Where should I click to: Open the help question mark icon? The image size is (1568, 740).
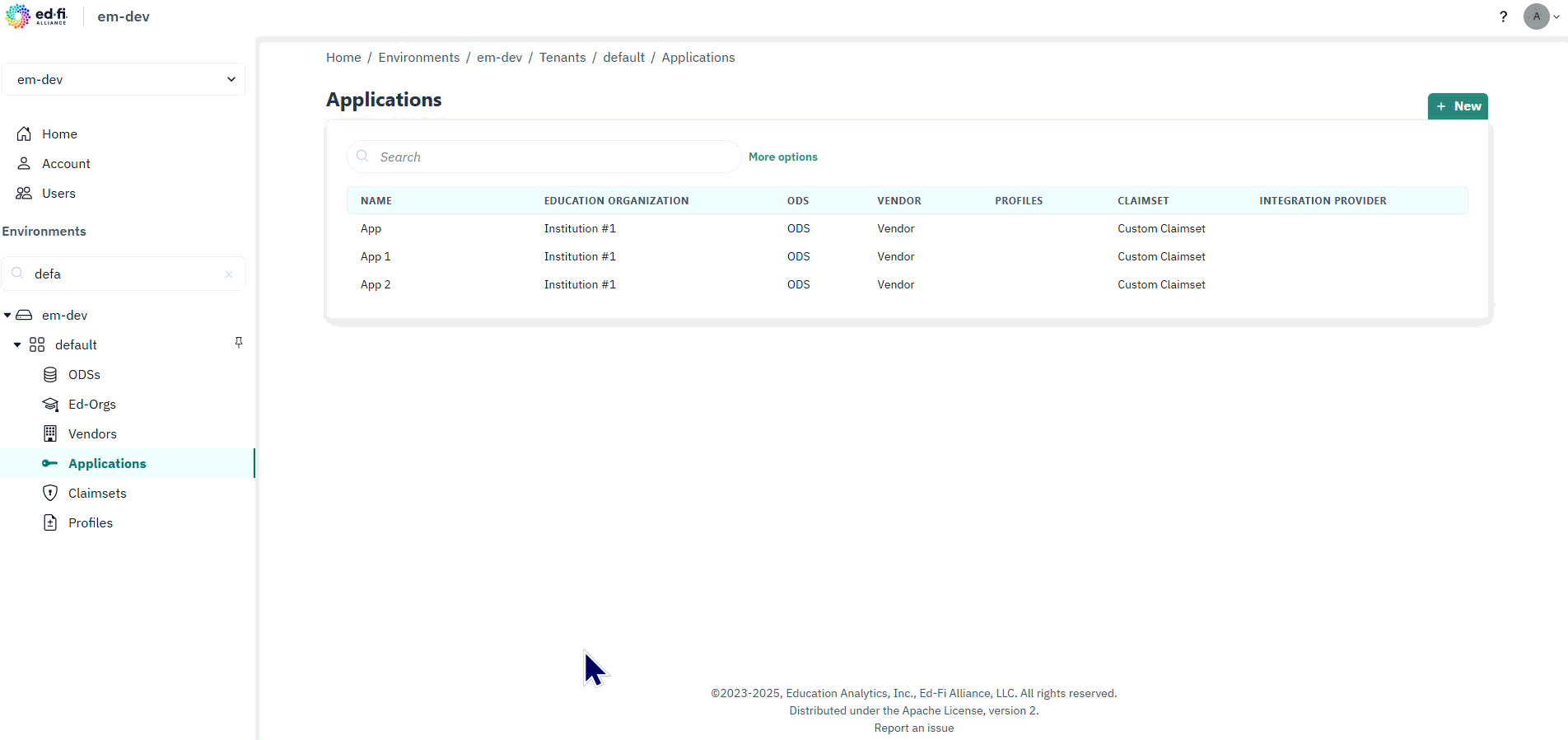point(1503,16)
